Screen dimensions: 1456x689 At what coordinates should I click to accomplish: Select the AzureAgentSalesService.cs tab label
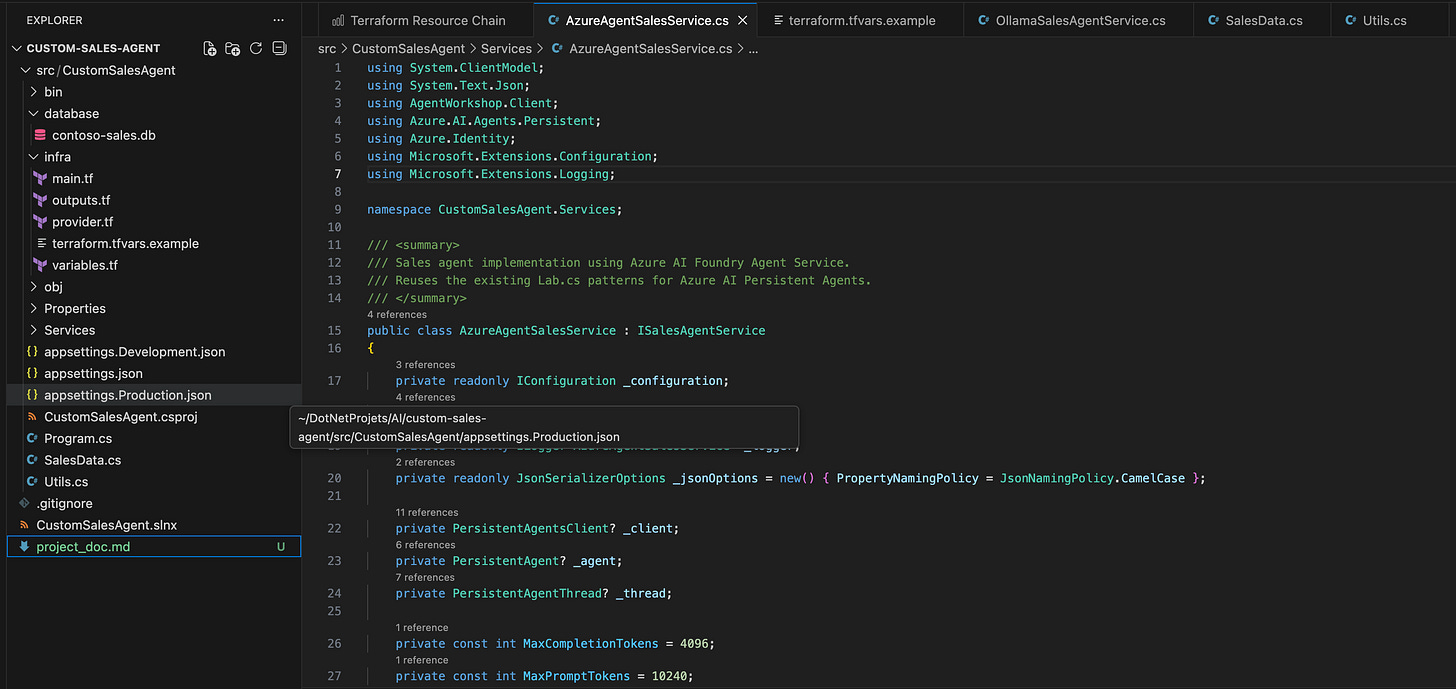(x=647, y=20)
